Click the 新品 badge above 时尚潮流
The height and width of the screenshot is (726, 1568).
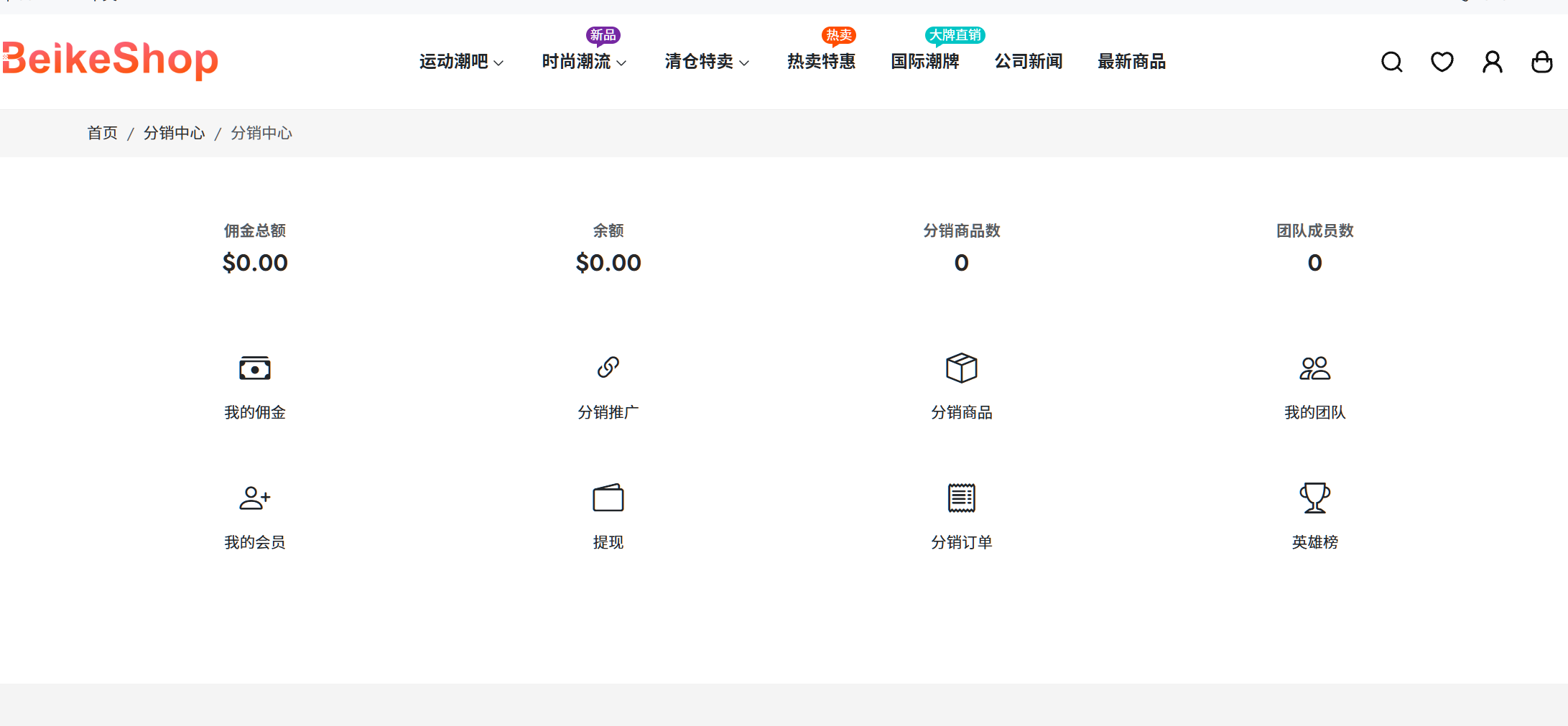pos(603,35)
